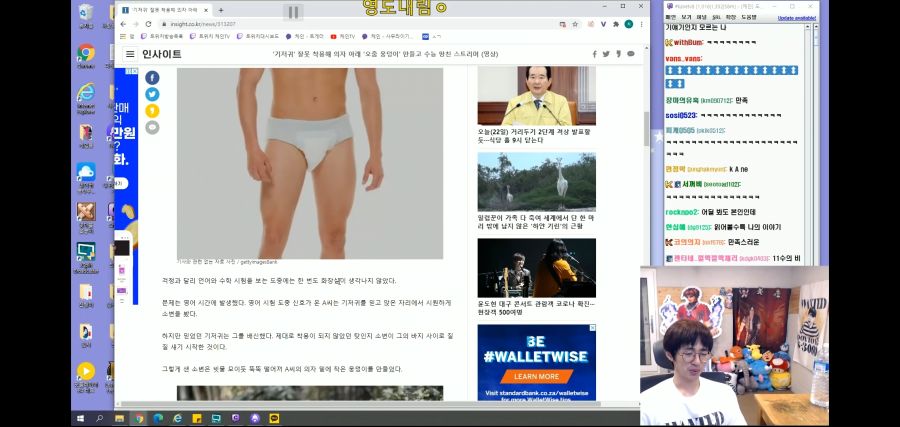Click the Chrome icon in the taskbar
The height and width of the screenshot is (427, 900).
(139, 418)
